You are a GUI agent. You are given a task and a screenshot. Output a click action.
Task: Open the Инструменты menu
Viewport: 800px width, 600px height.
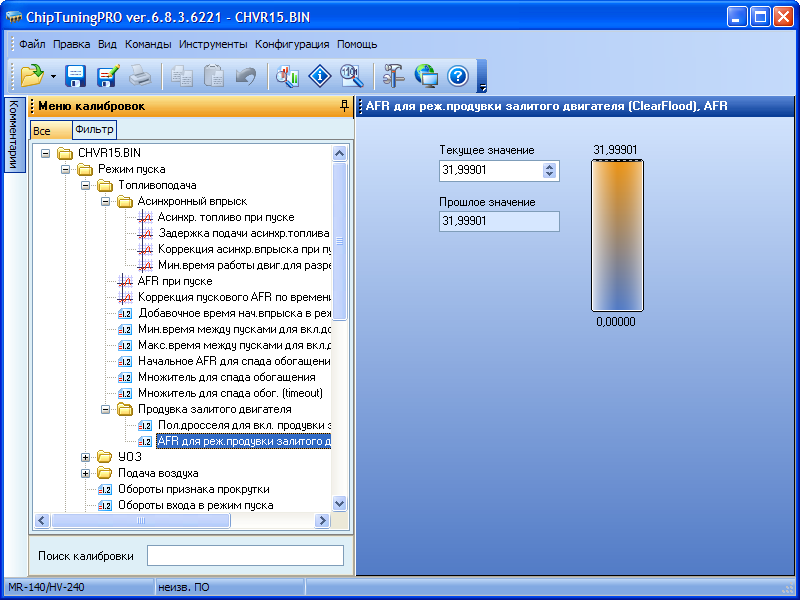[x=213, y=44]
